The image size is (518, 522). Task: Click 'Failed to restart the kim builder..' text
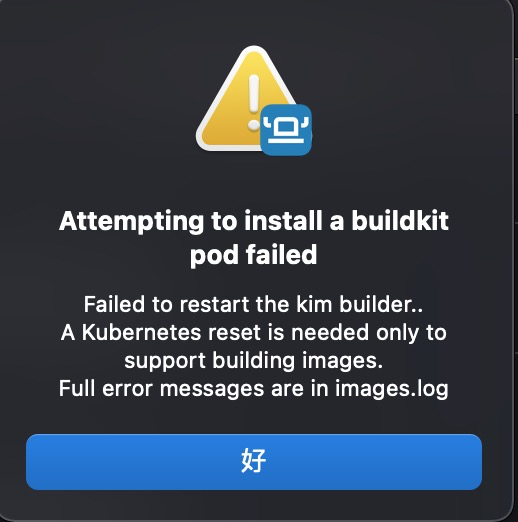pyautogui.click(x=253, y=304)
